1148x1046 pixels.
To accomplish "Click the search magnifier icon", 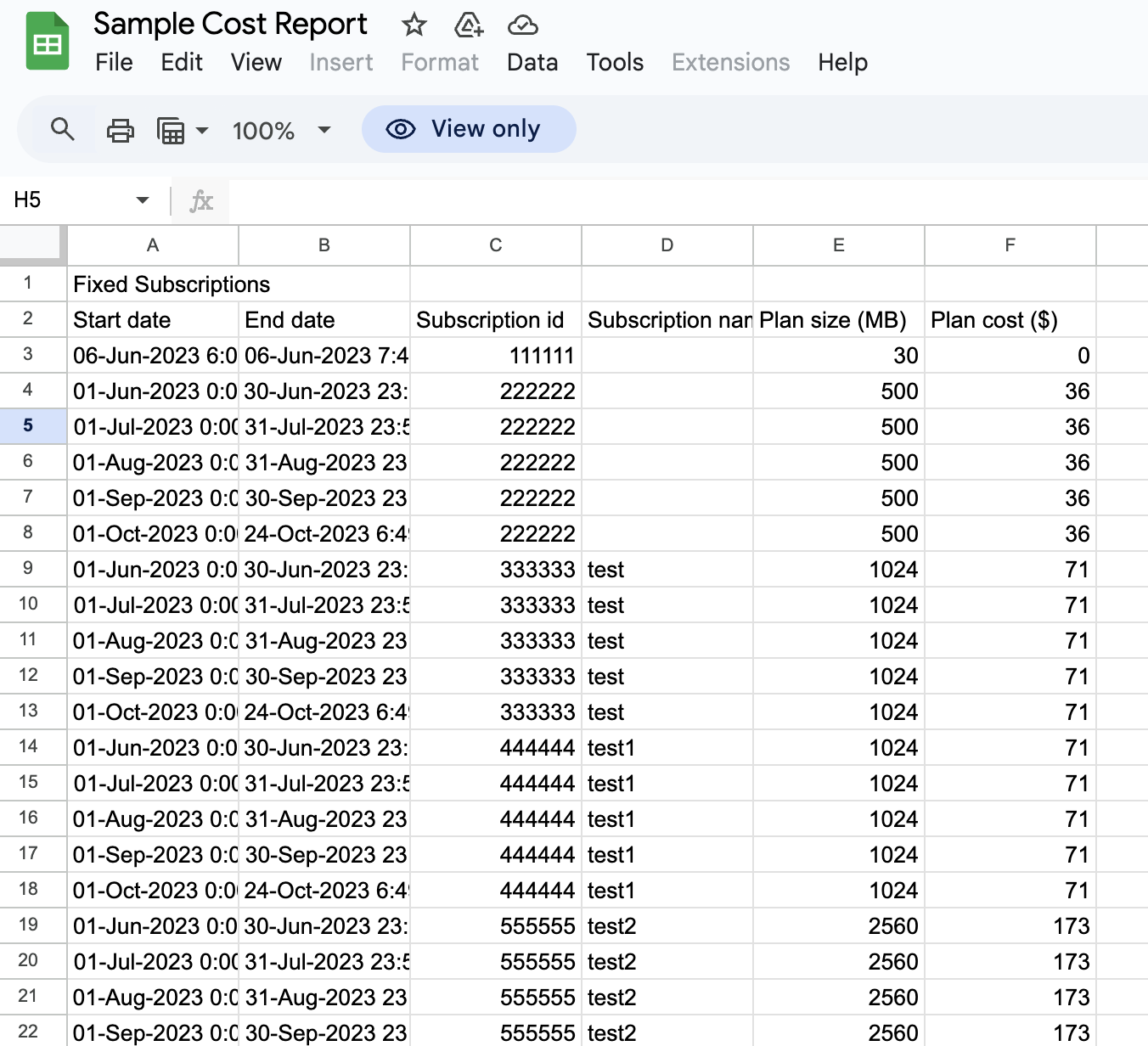I will [63, 130].
